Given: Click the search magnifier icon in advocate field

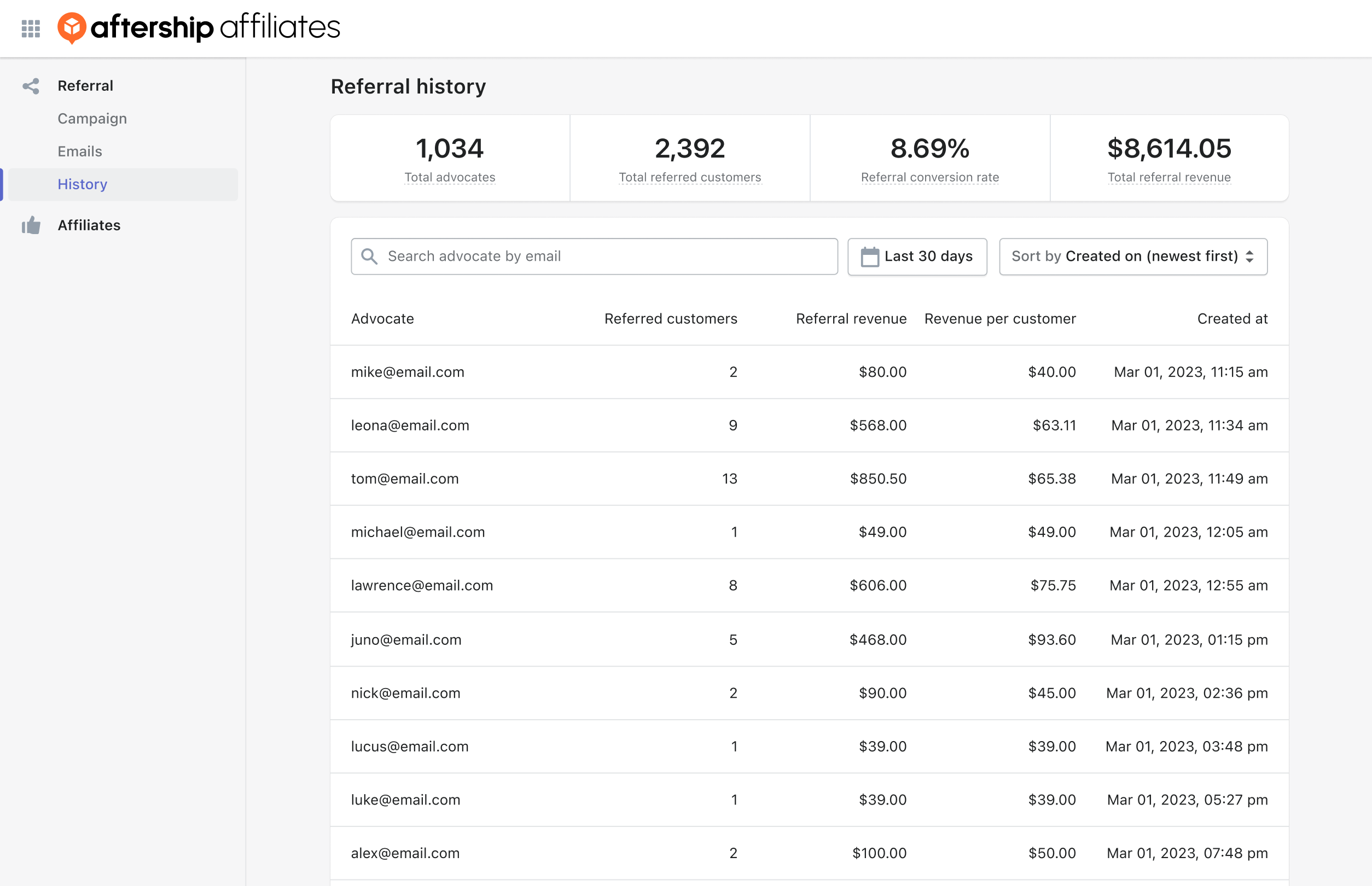Looking at the screenshot, I should [x=370, y=256].
